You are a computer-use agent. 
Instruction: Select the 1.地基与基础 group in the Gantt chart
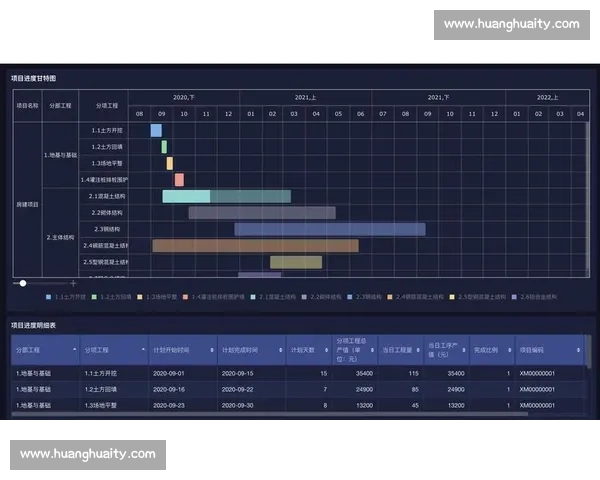point(60,155)
